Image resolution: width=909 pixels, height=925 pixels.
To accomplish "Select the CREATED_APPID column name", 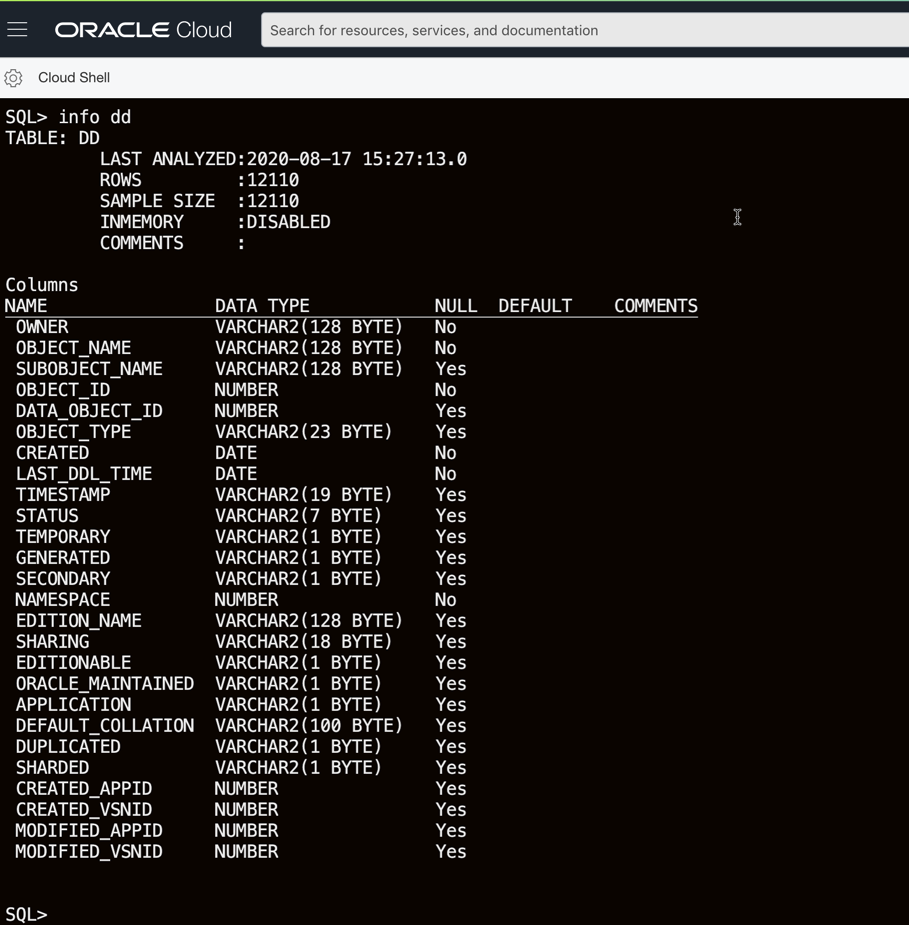I will coord(84,788).
